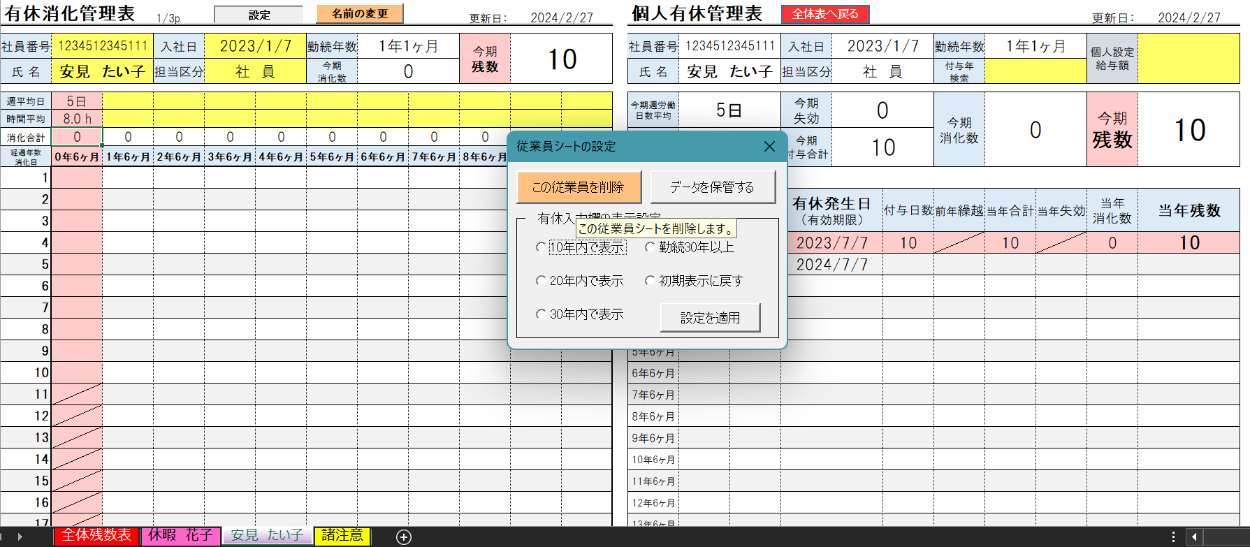1250x547 pixels.
Task: Click the three-dot tab bar splitter handle
Action: [1173, 537]
